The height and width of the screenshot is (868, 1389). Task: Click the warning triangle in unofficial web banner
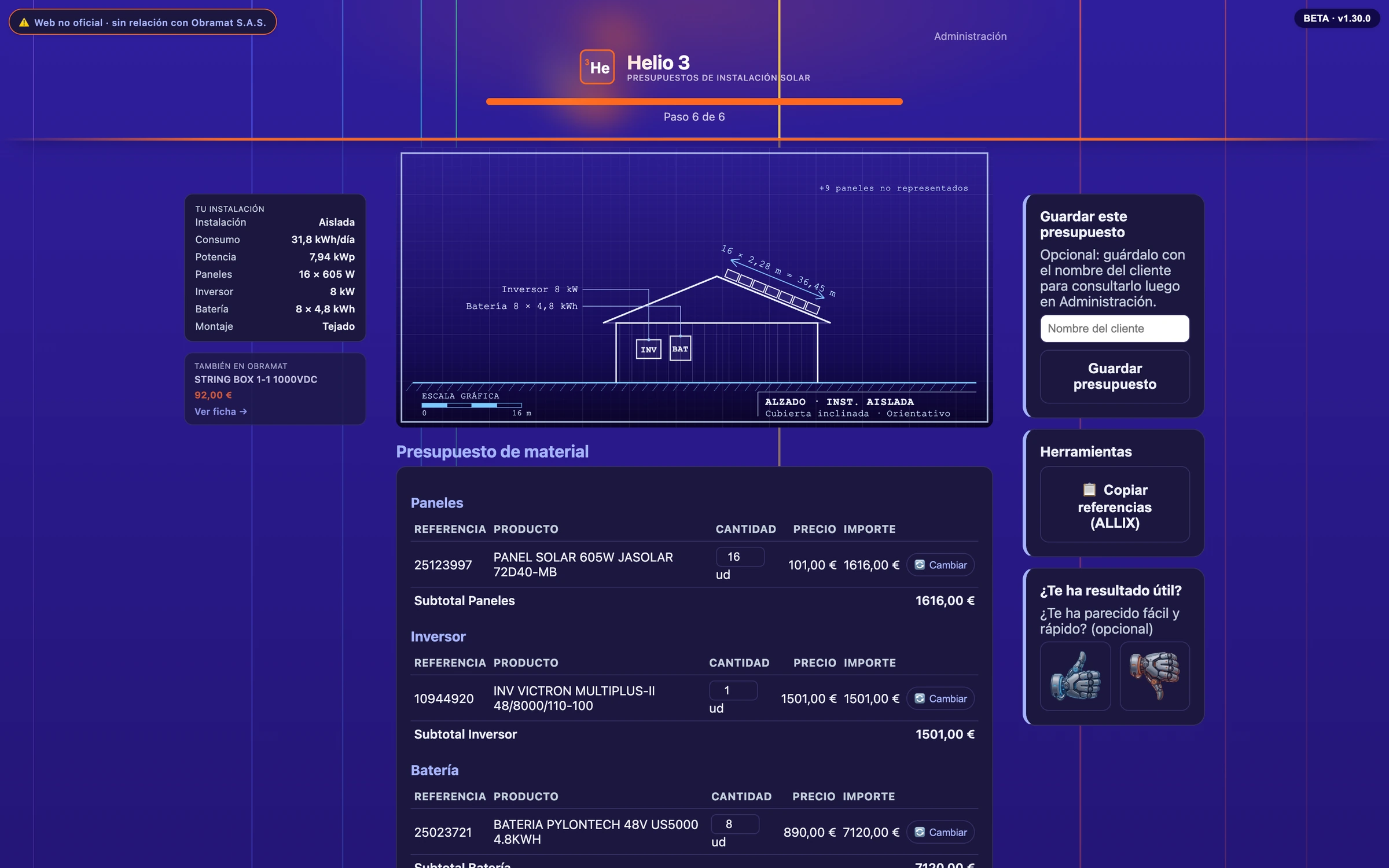tap(24, 23)
